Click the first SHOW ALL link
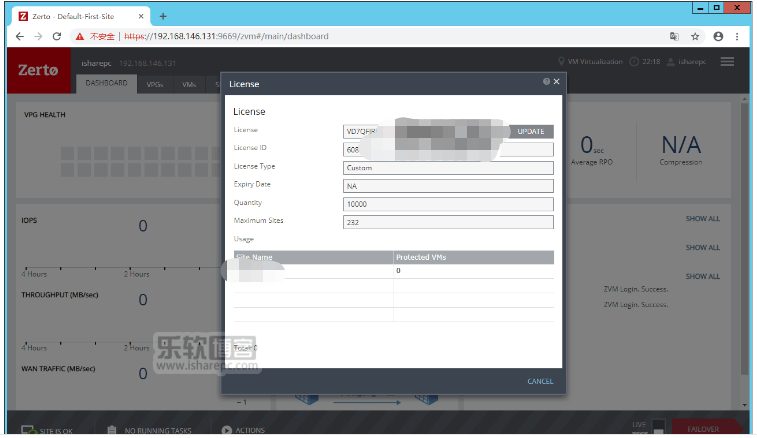The height and width of the screenshot is (438, 757). click(x=702, y=219)
